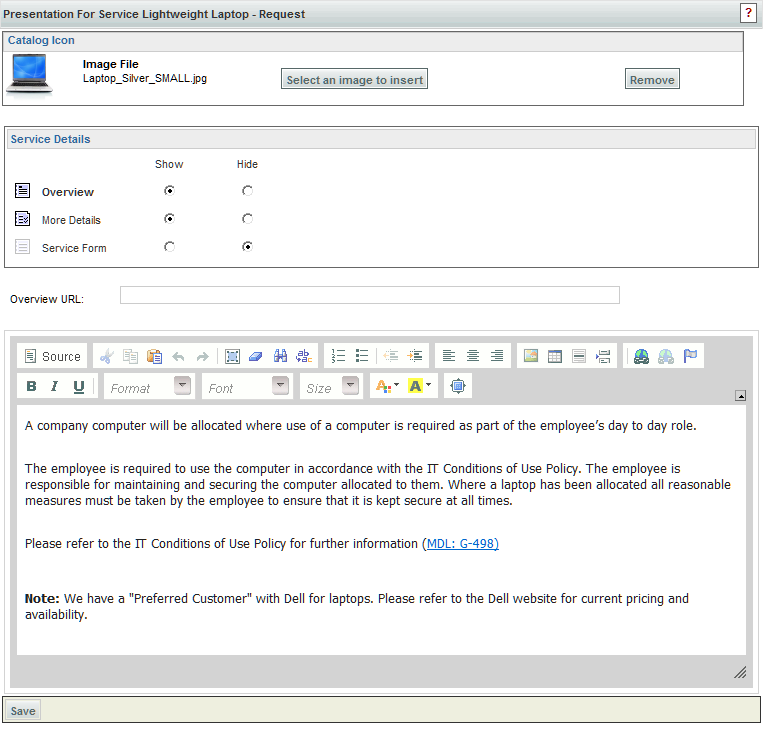Select Hide for Service Form
The image size is (763, 731).
[x=247, y=247]
